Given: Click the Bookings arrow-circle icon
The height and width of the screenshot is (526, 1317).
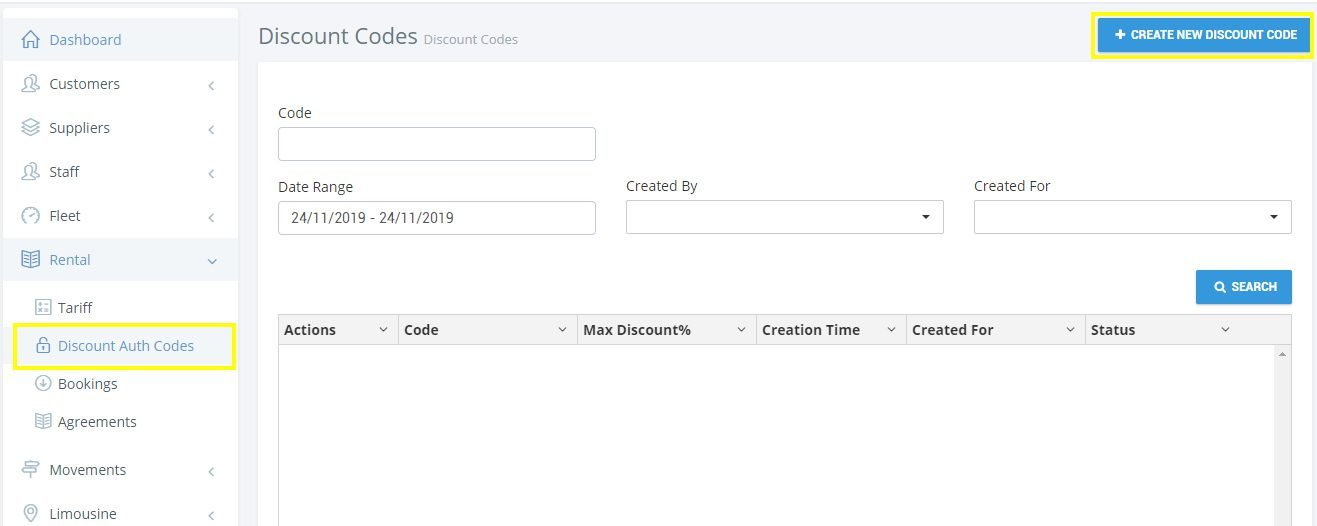Looking at the screenshot, I should pos(42,384).
